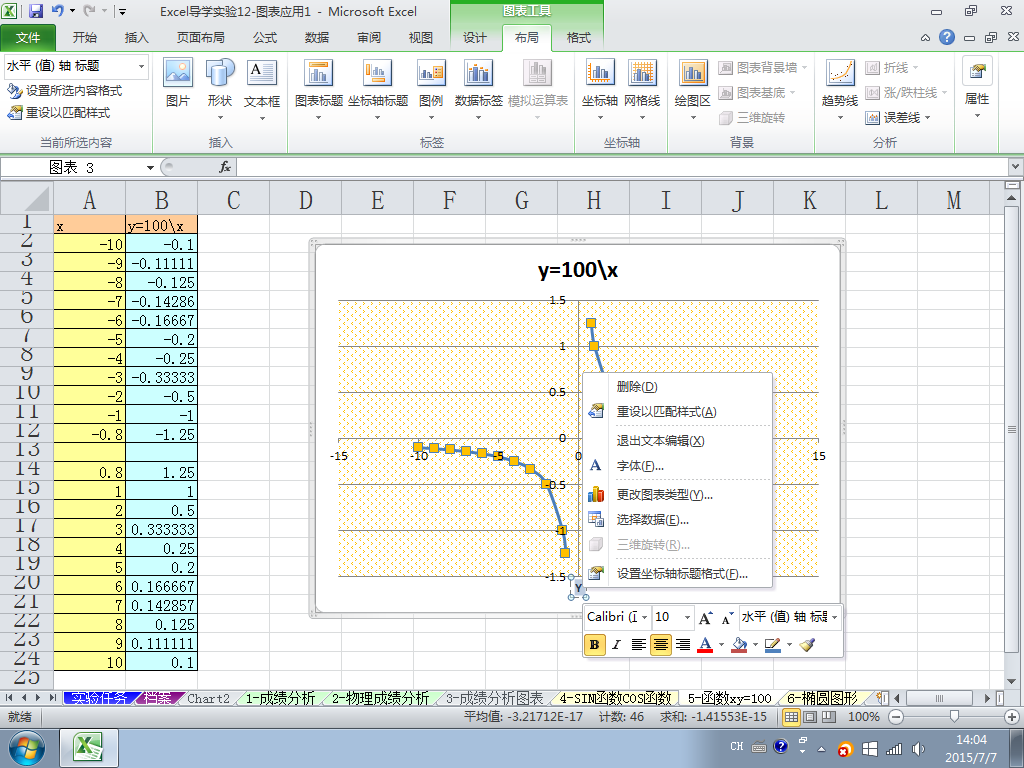Open the font color dropdown arrow
This screenshot has height=768, width=1024.
tap(722, 645)
